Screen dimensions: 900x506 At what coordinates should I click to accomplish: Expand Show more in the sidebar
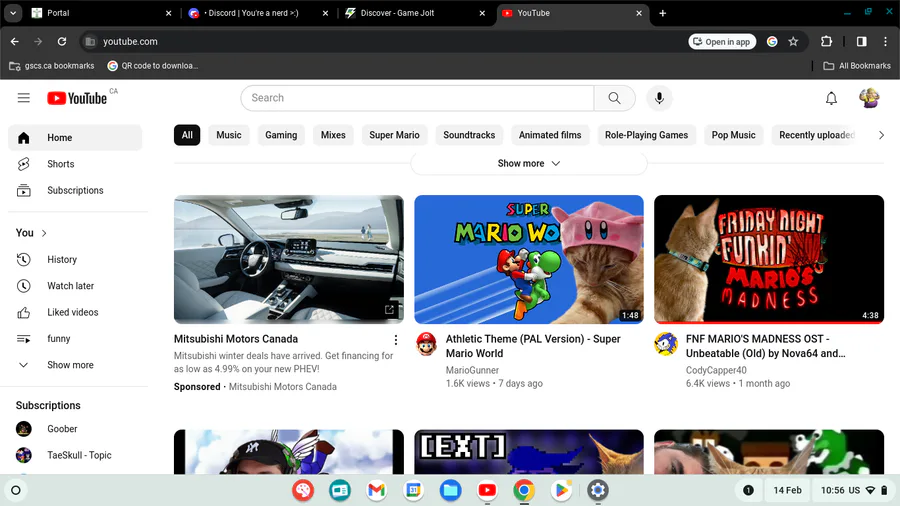(75, 365)
